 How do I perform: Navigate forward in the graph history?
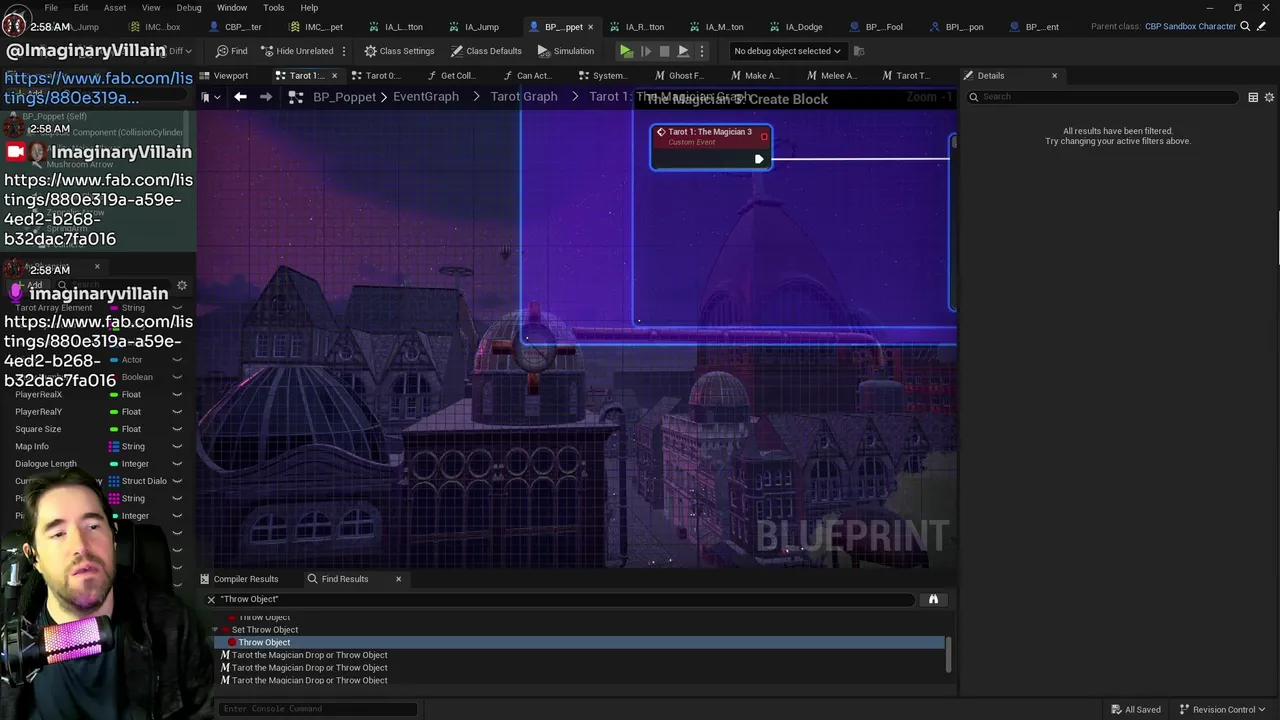(x=266, y=97)
